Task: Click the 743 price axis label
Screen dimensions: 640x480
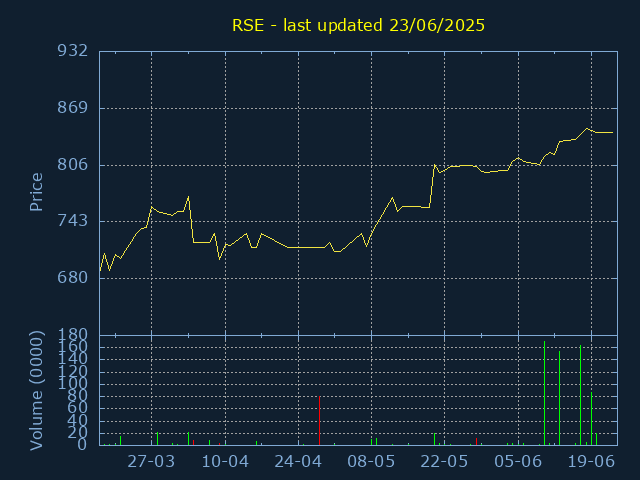Action: [x=73, y=221]
